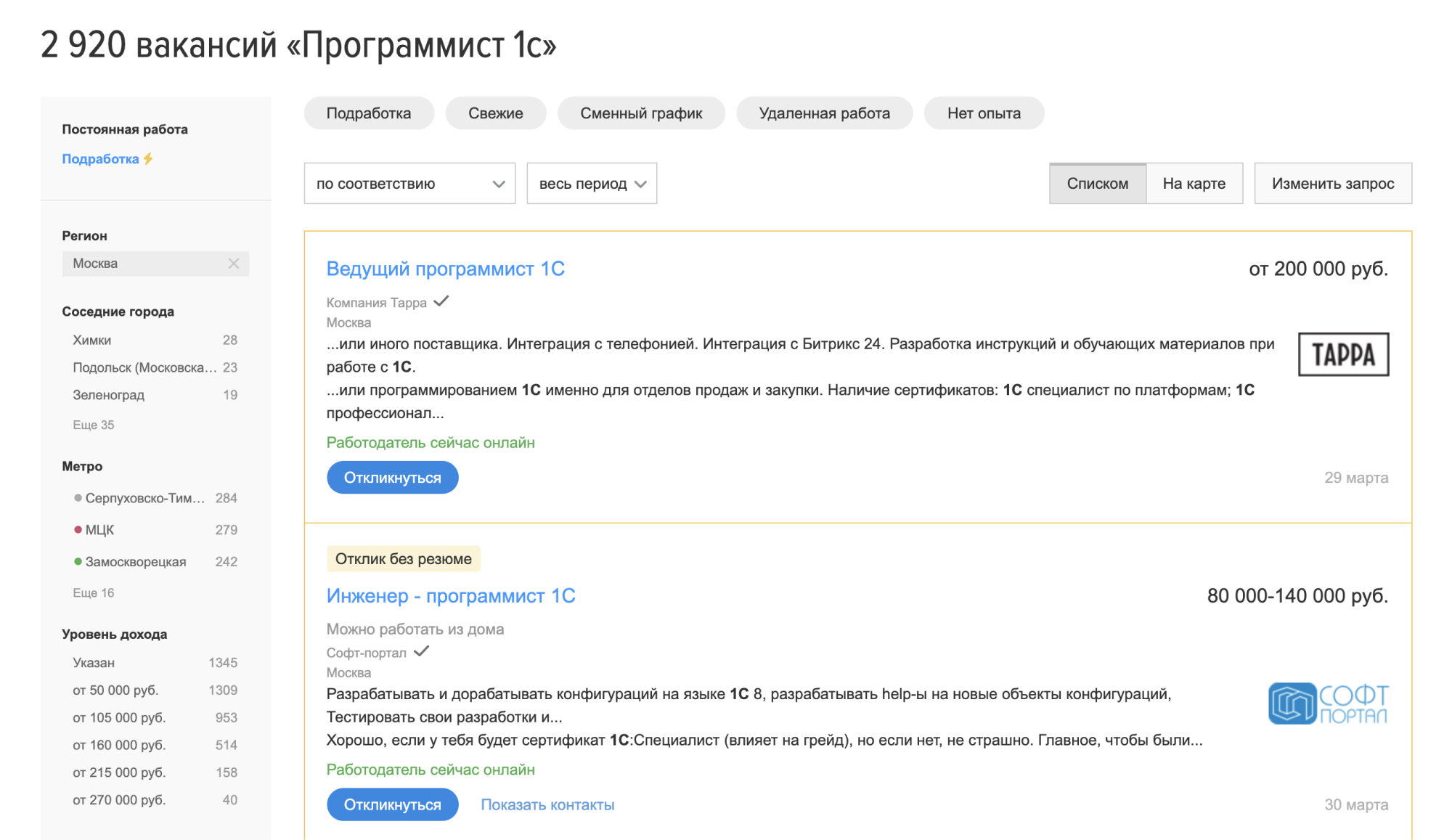This screenshot has height=840, width=1452.
Task: Switch to the 'На карте' map view
Action: click(1194, 184)
